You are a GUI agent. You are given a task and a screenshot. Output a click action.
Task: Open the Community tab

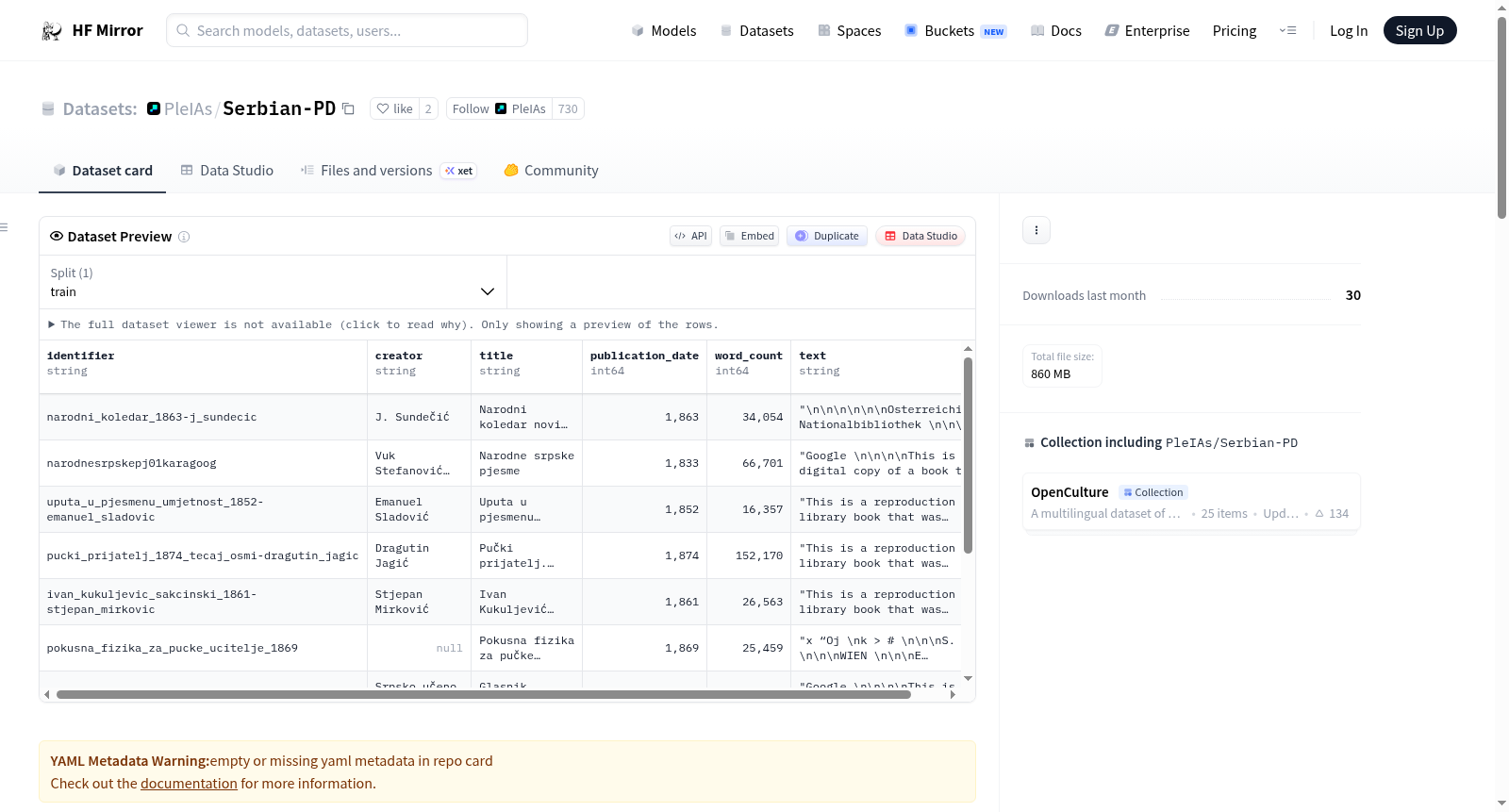(551, 171)
